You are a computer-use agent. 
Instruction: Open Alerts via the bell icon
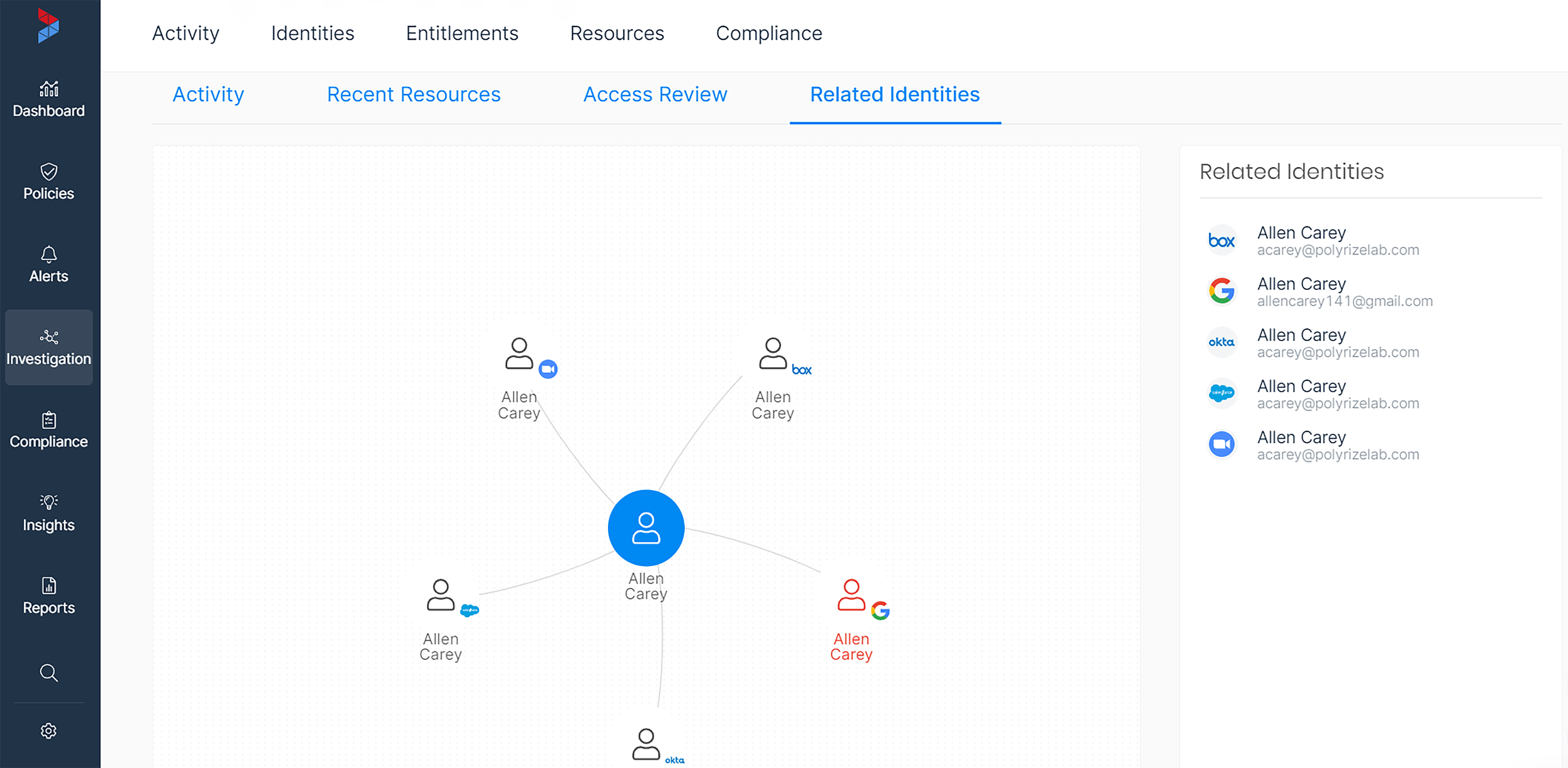click(x=49, y=264)
